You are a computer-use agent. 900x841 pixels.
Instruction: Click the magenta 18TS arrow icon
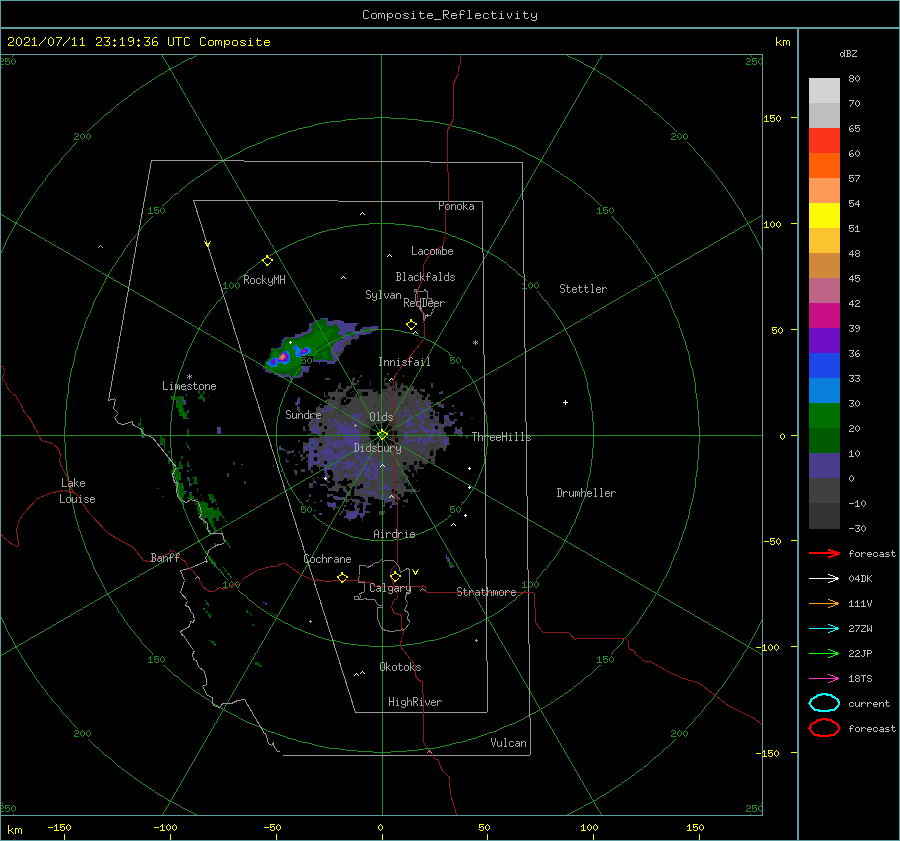(824, 679)
